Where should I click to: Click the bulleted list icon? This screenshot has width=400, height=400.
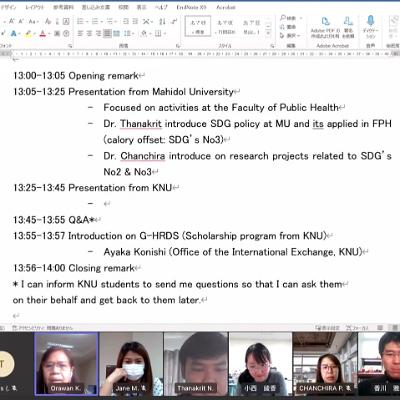click(x=80, y=22)
